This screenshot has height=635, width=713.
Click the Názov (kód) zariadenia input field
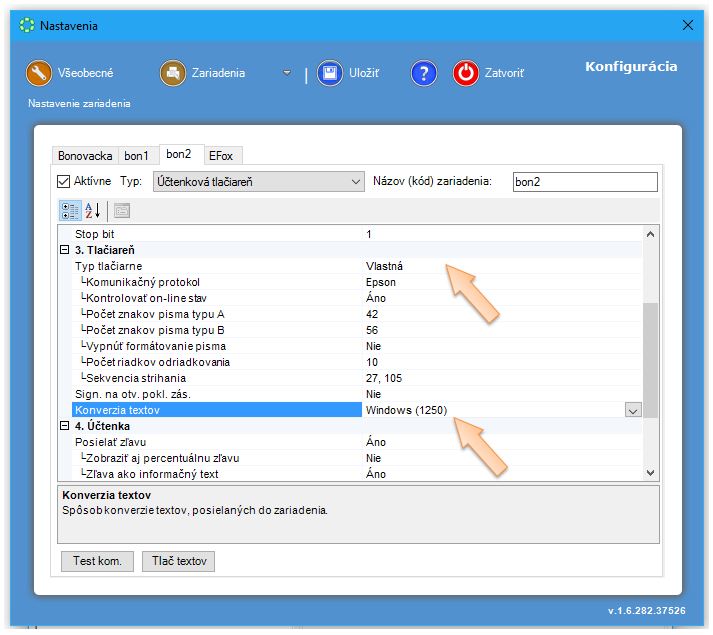[584, 182]
